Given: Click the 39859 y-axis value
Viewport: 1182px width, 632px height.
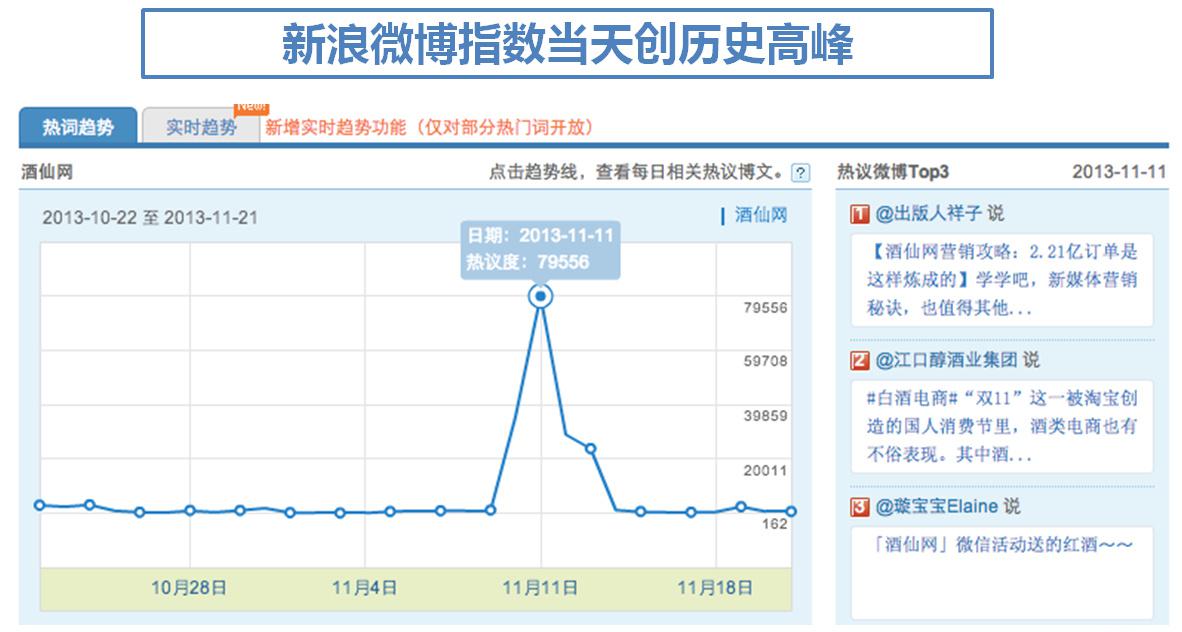Looking at the screenshot, I should [765, 416].
